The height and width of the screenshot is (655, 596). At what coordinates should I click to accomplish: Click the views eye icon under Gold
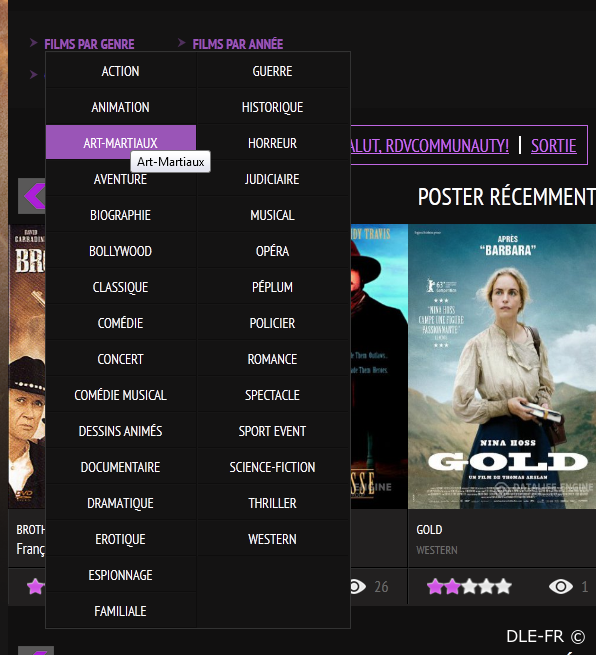[x=560, y=586]
